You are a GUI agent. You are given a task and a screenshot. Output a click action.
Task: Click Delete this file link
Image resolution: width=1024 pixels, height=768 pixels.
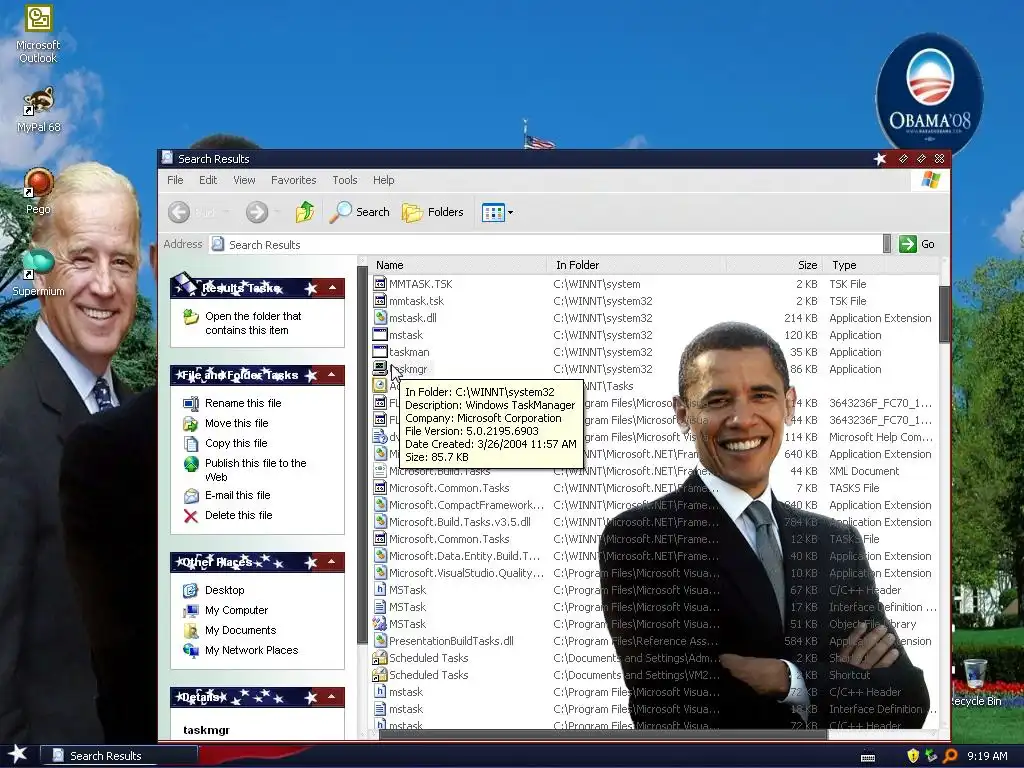pos(238,515)
